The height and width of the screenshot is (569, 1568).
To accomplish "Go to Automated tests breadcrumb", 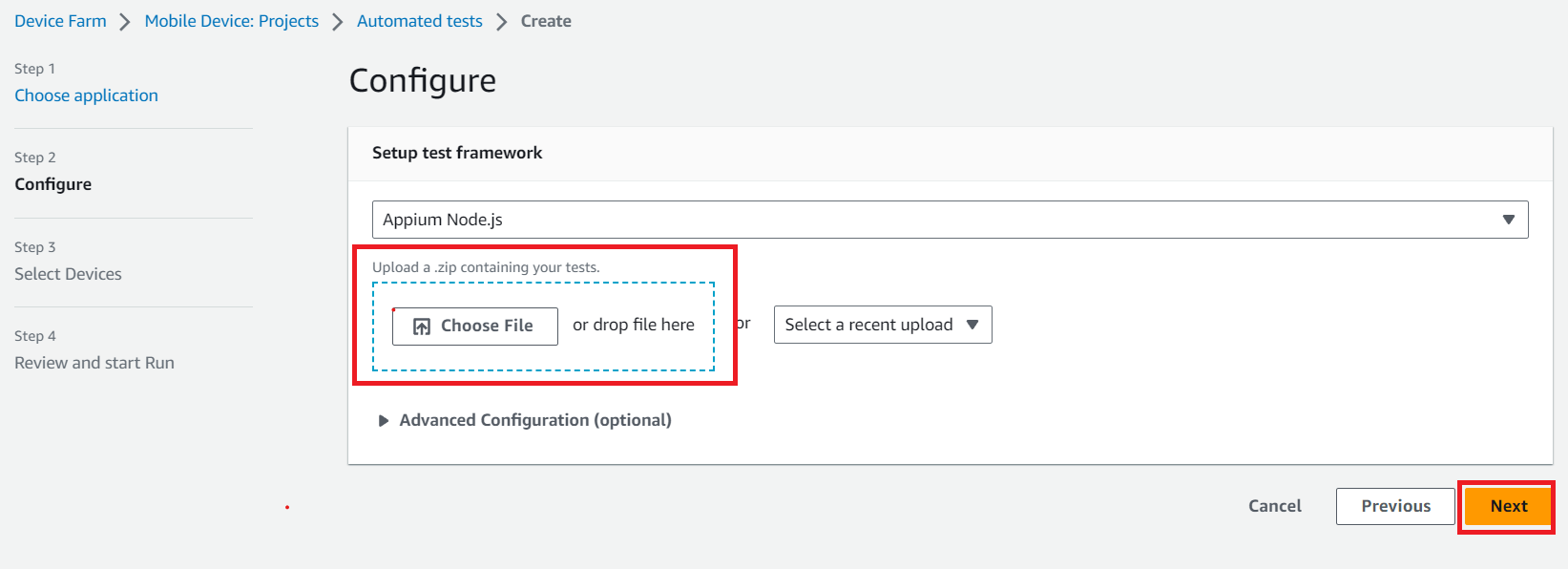I will click(x=419, y=21).
